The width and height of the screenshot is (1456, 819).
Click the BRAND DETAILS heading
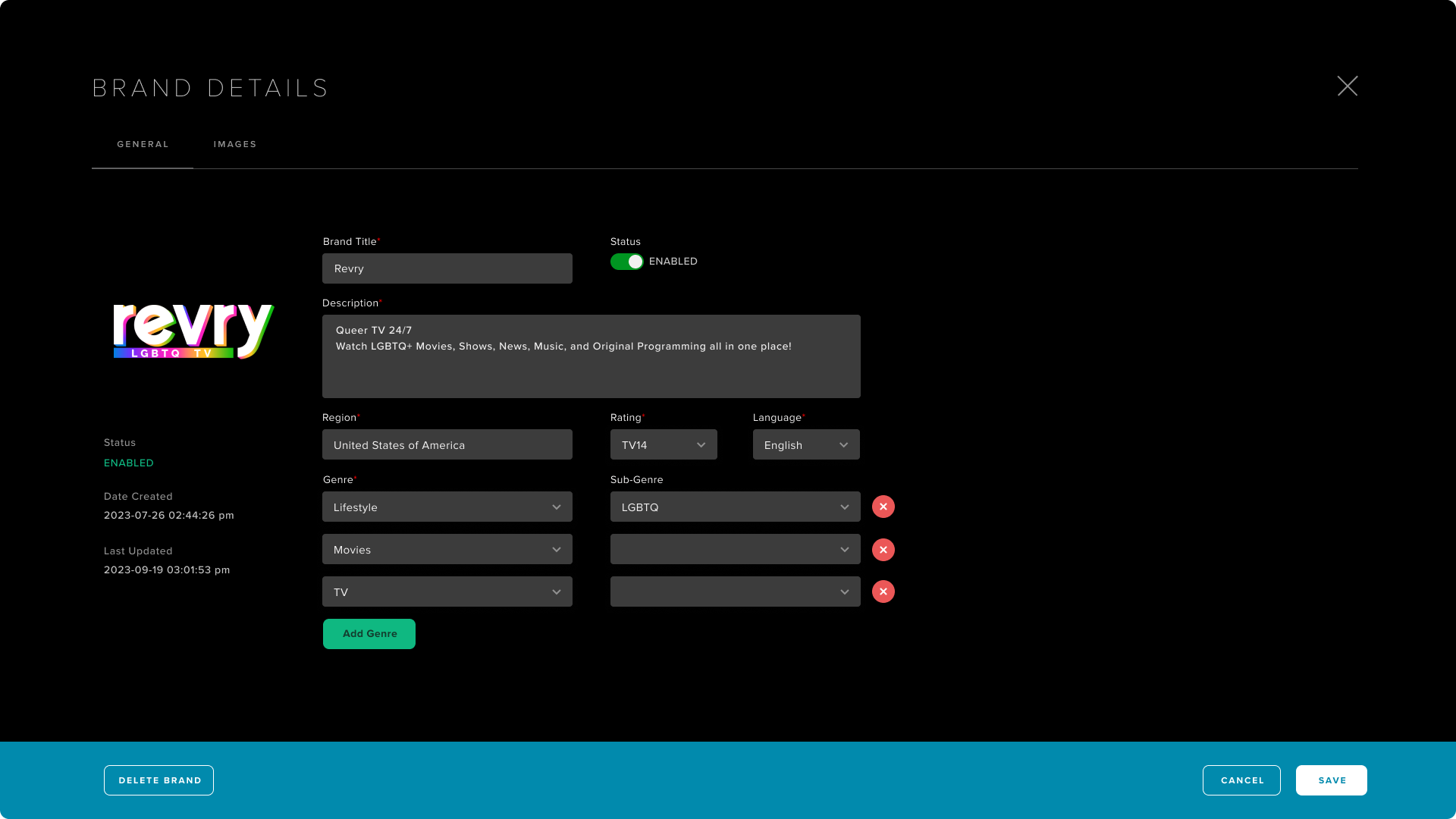click(x=210, y=88)
